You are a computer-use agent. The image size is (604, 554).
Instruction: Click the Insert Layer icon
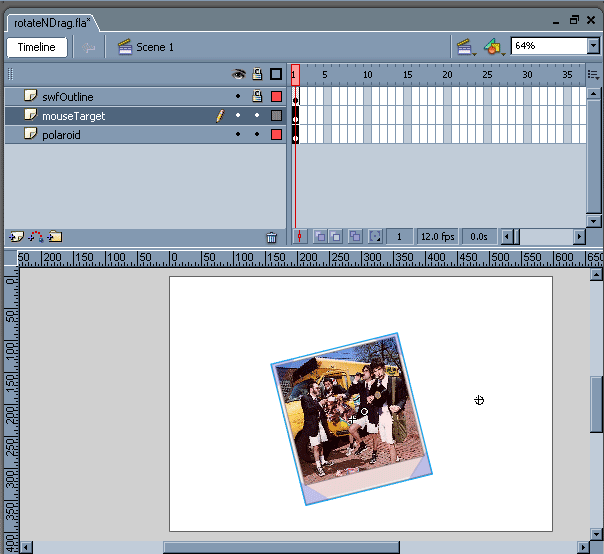(16, 237)
